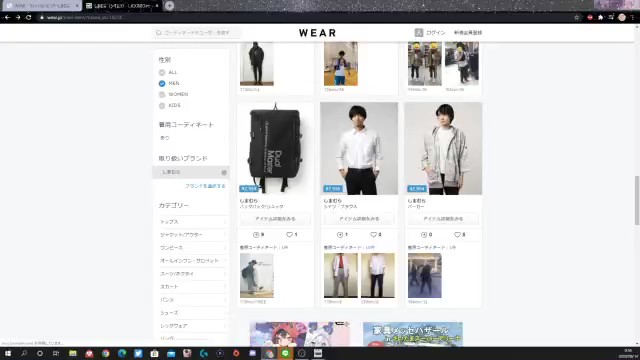Expand the ジャケット/アウター category
Viewport: 640px width, 360px height.
point(192,235)
